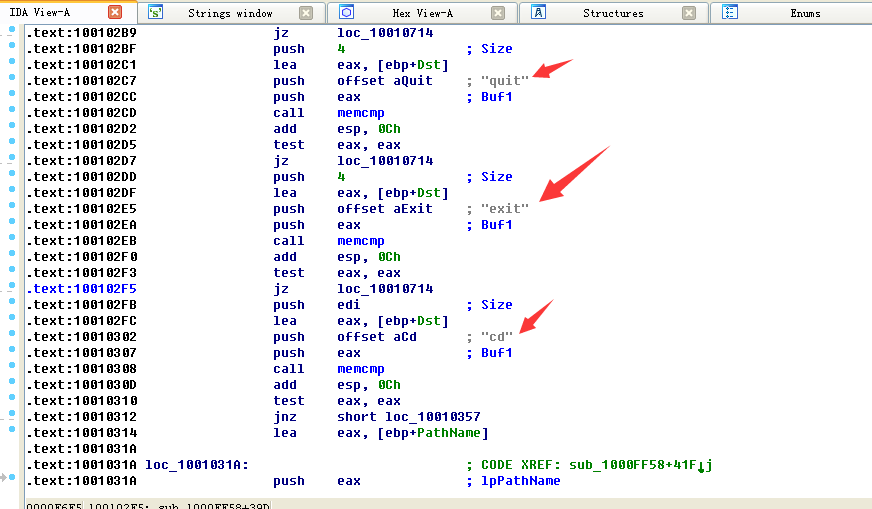Viewport: 872px width, 509px height.
Task: Click memcmp call at address 10010308
Action: pyautogui.click(x=360, y=369)
